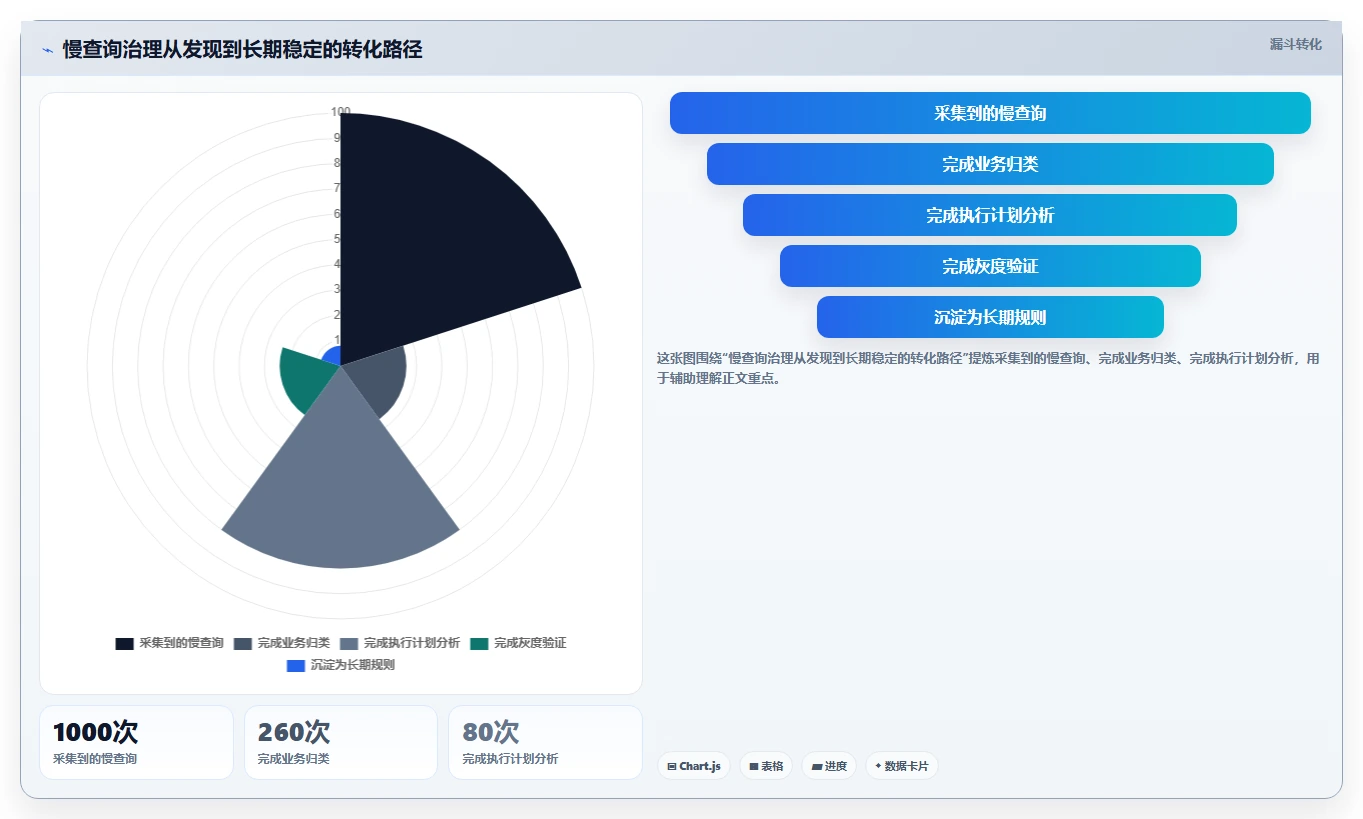Image resolution: width=1363 pixels, height=819 pixels.
Task: Click the 表格 tag chip
Action: [x=766, y=766]
